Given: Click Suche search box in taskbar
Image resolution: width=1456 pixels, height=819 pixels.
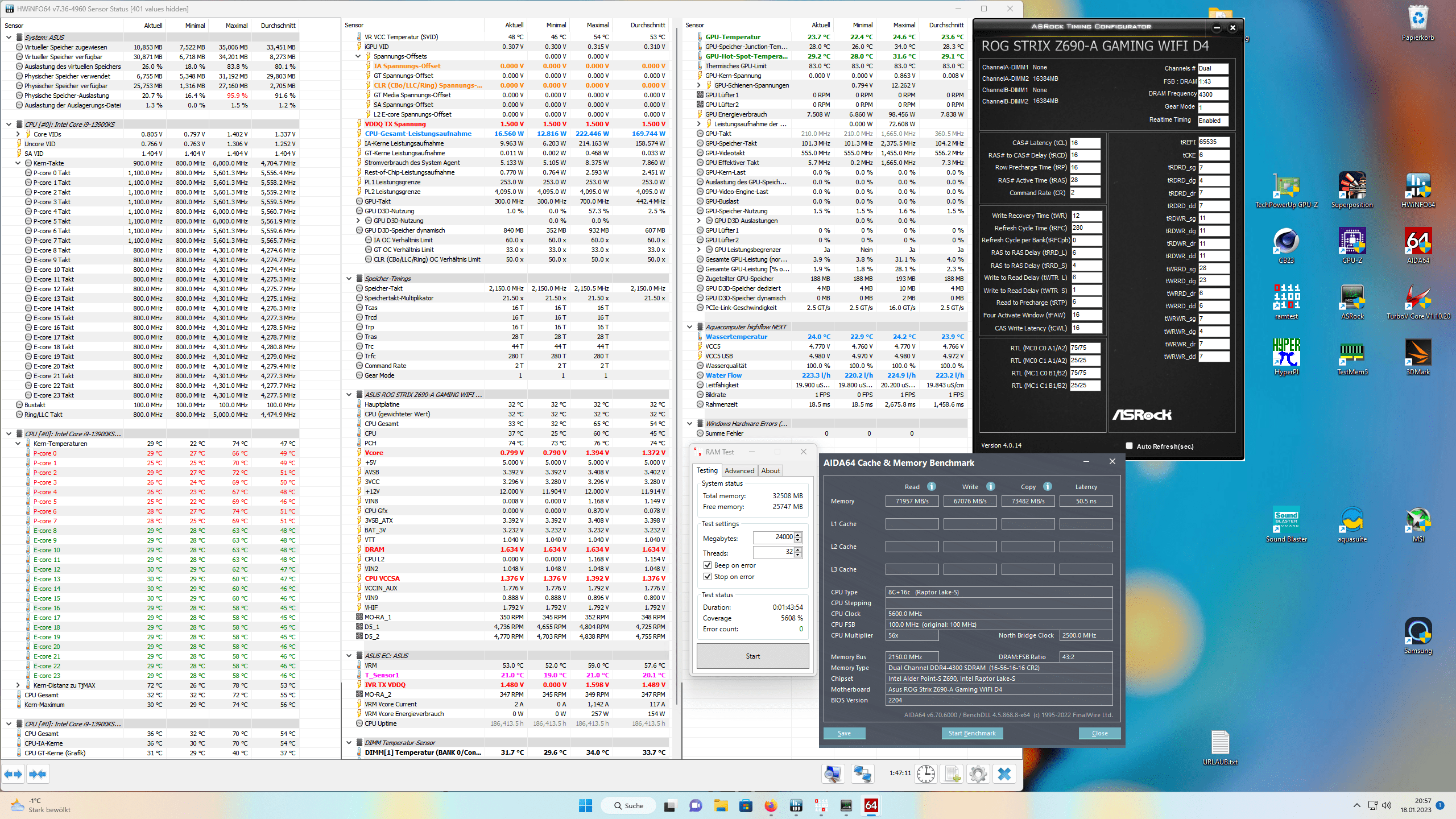Looking at the screenshot, I should tap(627, 805).
